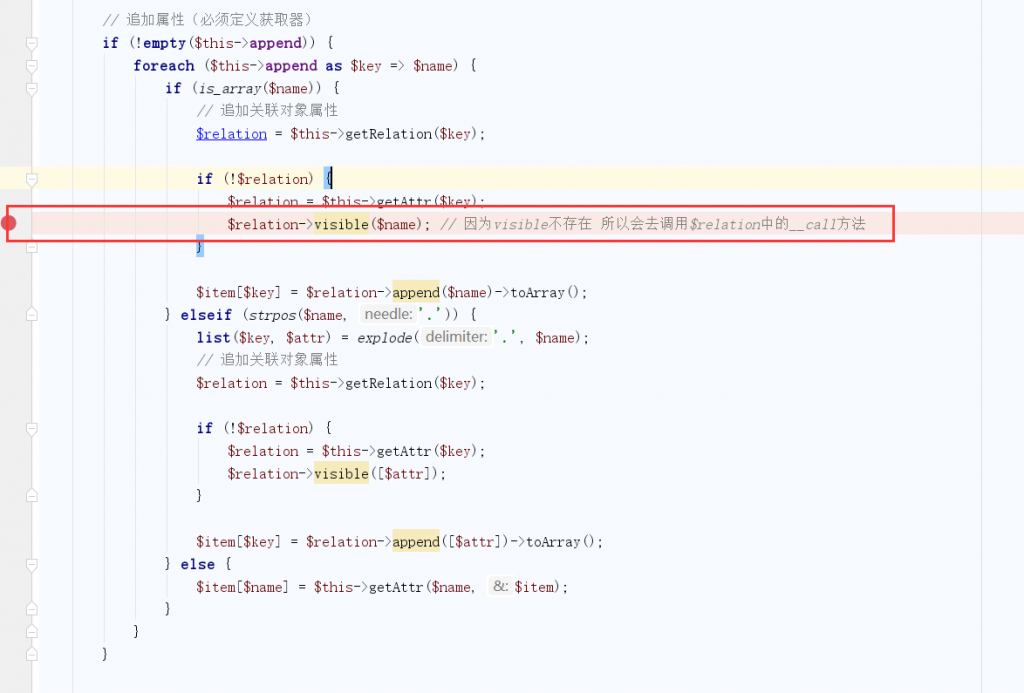The width and height of the screenshot is (1024, 693).
Task: Click '$key' after 'as' in foreach line
Action: (366, 66)
